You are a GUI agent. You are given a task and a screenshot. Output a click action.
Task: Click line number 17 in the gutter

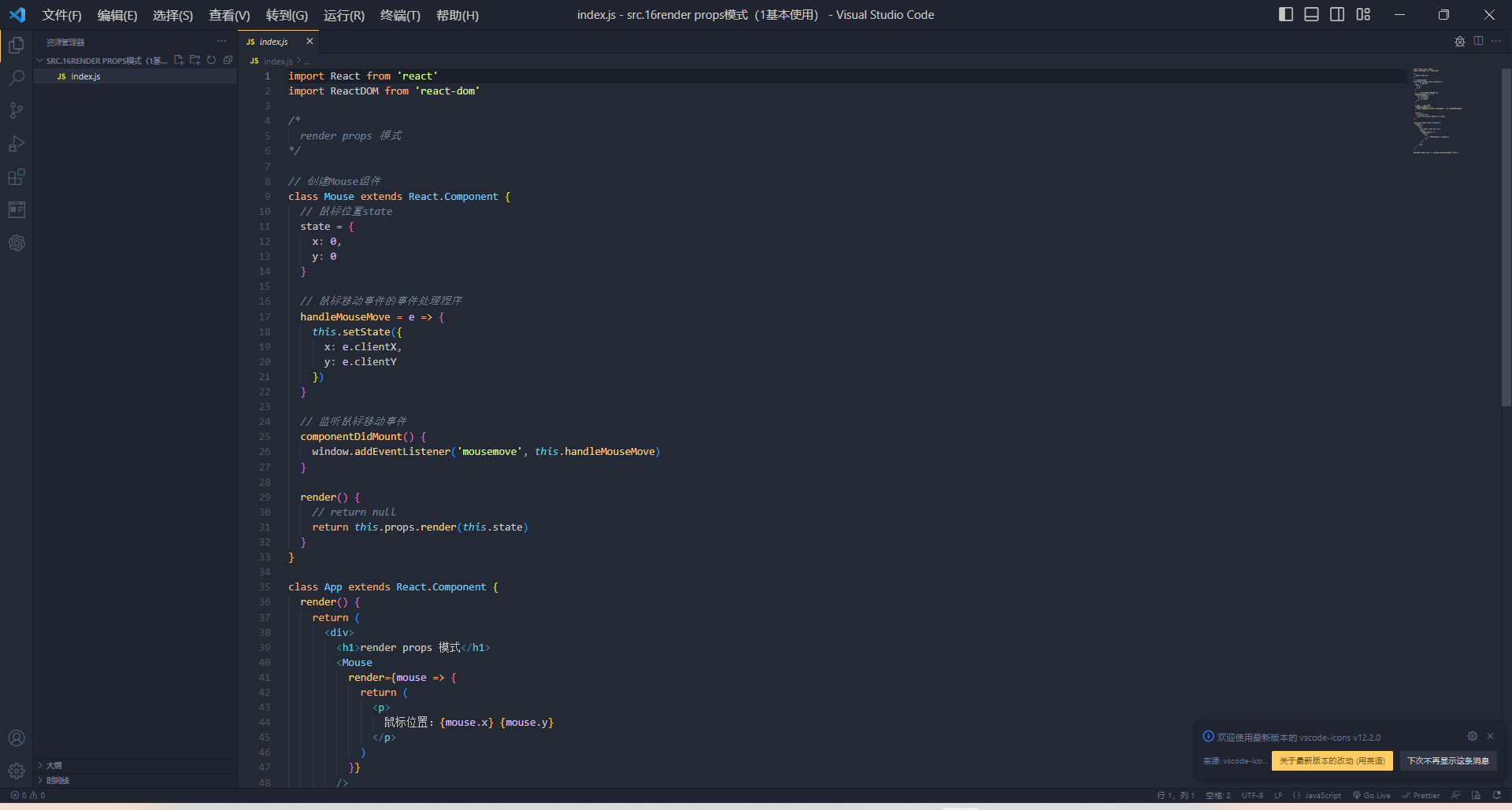(x=265, y=317)
